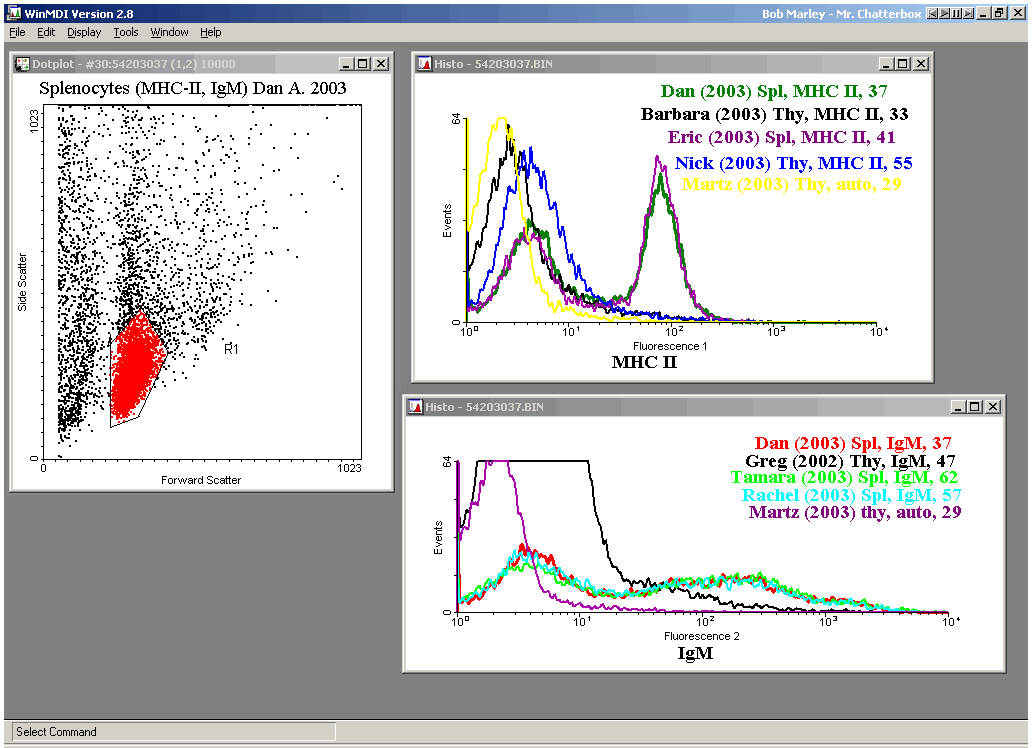Maximize the Dotplot window
The image size is (1032, 748).
click(x=363, y=64)
